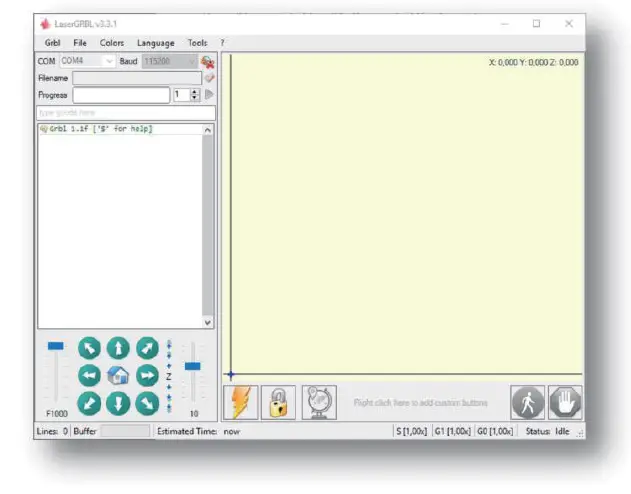Viewport: 631px width, 494px height.
Task: Jog diagonally up-left with arrow button
Action: pyautogui.click(x=89, y=348)
